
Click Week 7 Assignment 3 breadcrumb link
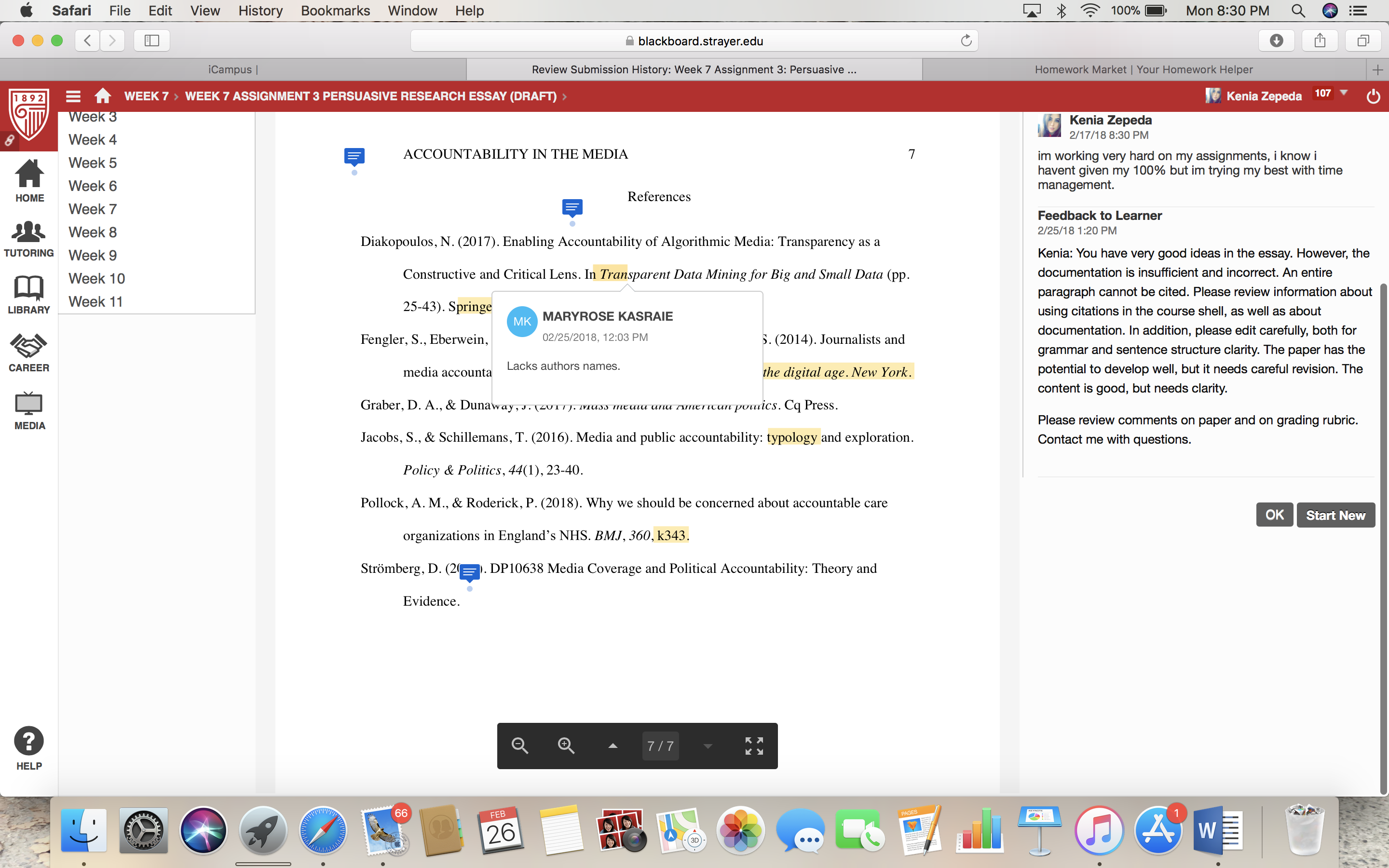point(371,96)
